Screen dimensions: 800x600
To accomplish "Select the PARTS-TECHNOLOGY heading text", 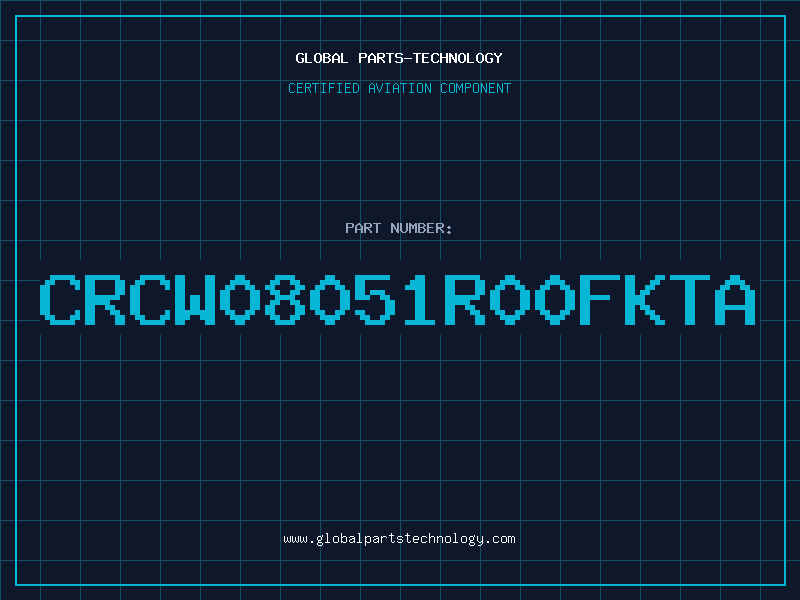I will click(x=430, y=58).
